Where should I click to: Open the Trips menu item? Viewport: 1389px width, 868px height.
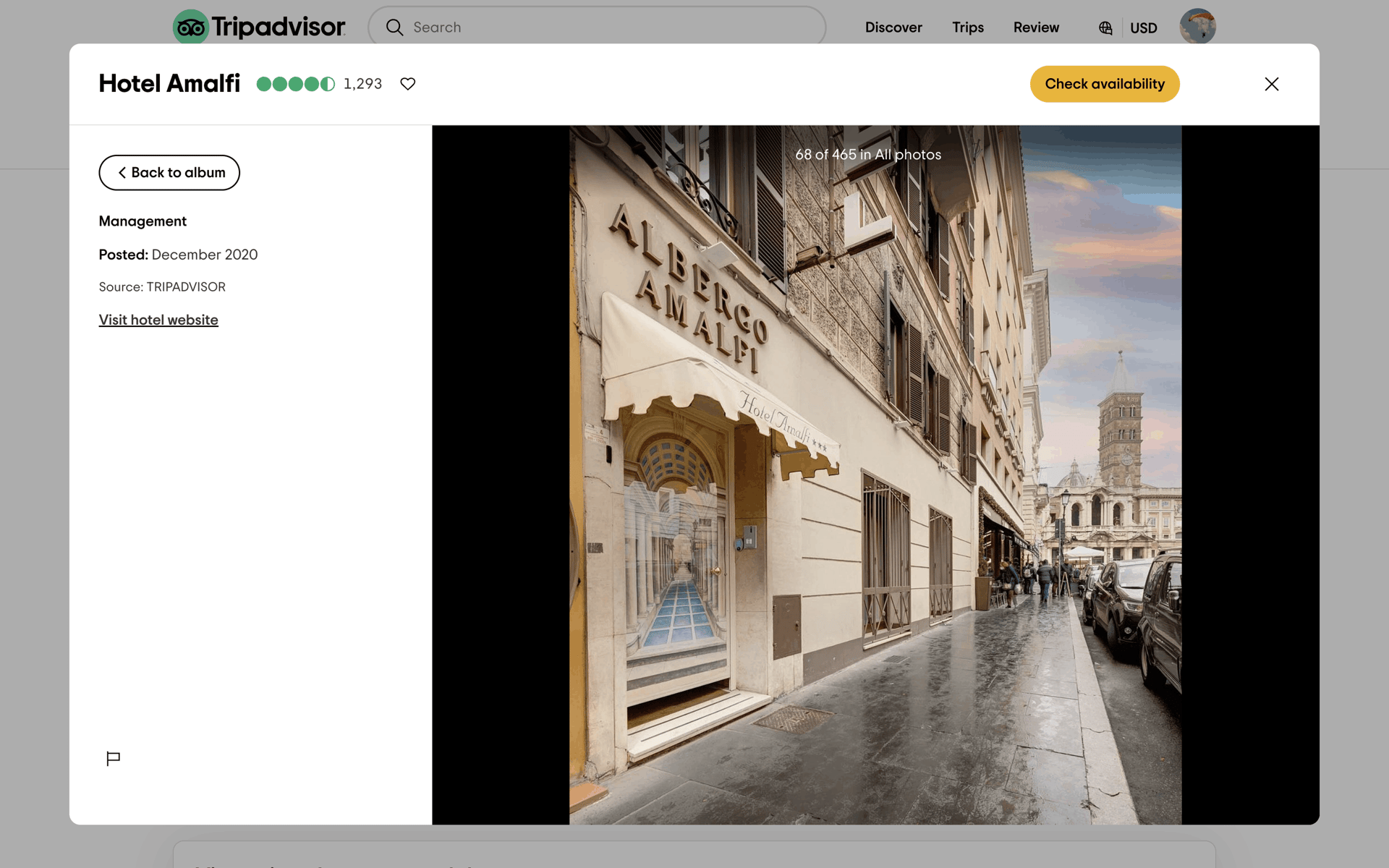[968, 27]
